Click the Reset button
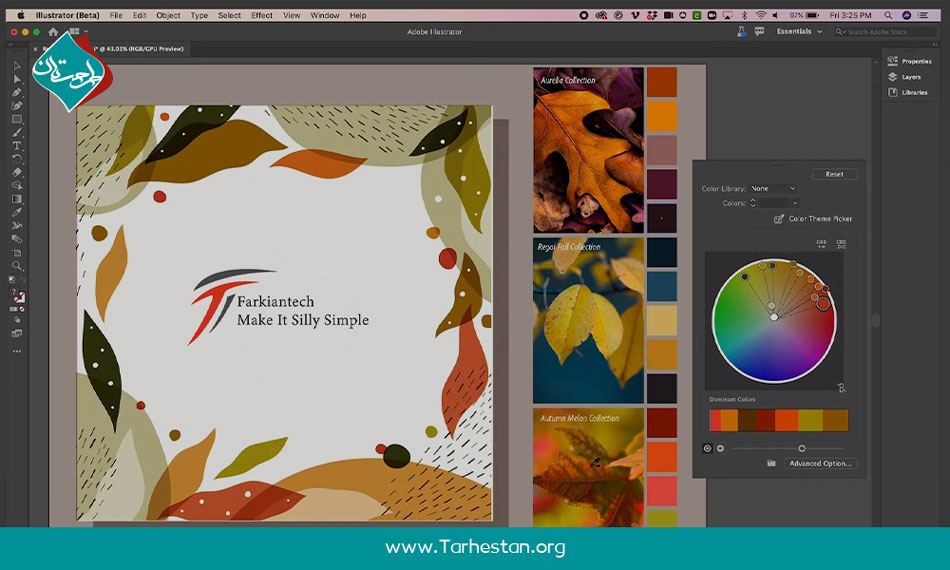 (834, 174)
